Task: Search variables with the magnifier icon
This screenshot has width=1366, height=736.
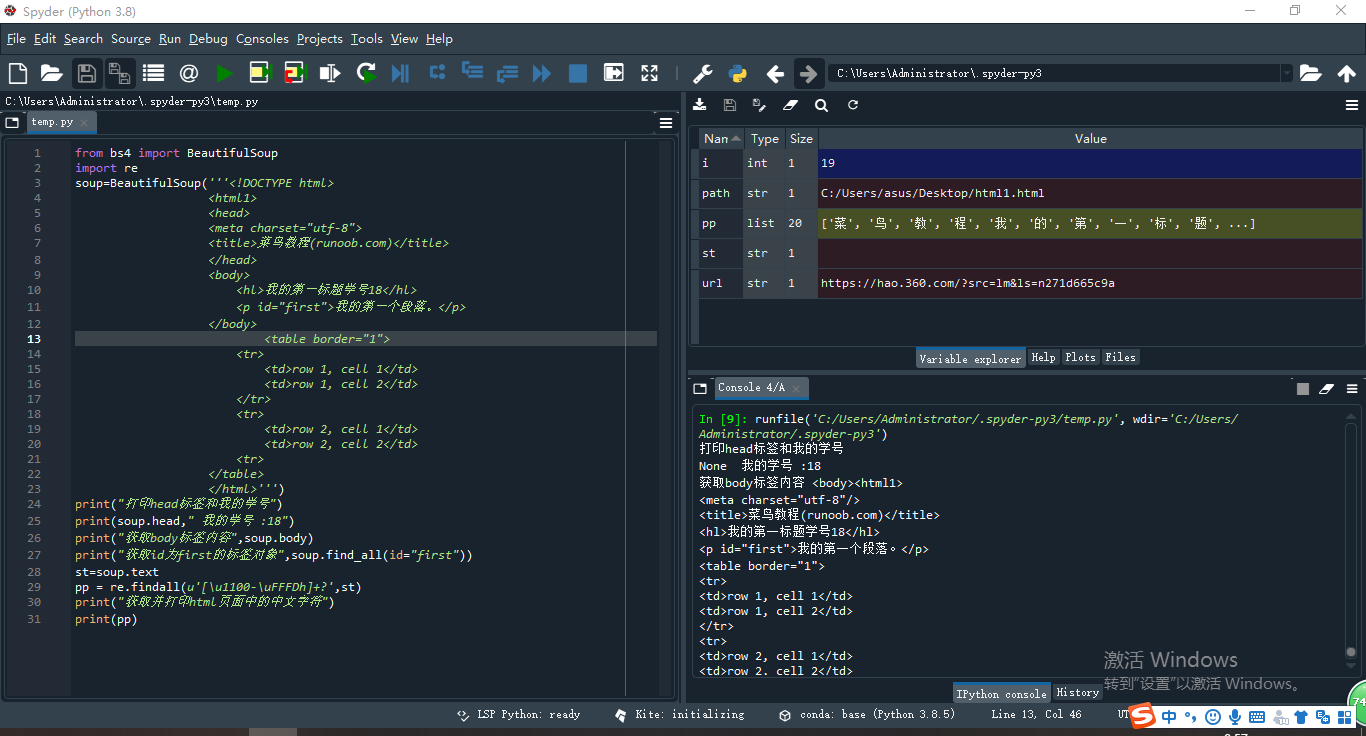Action: point(821,105)
